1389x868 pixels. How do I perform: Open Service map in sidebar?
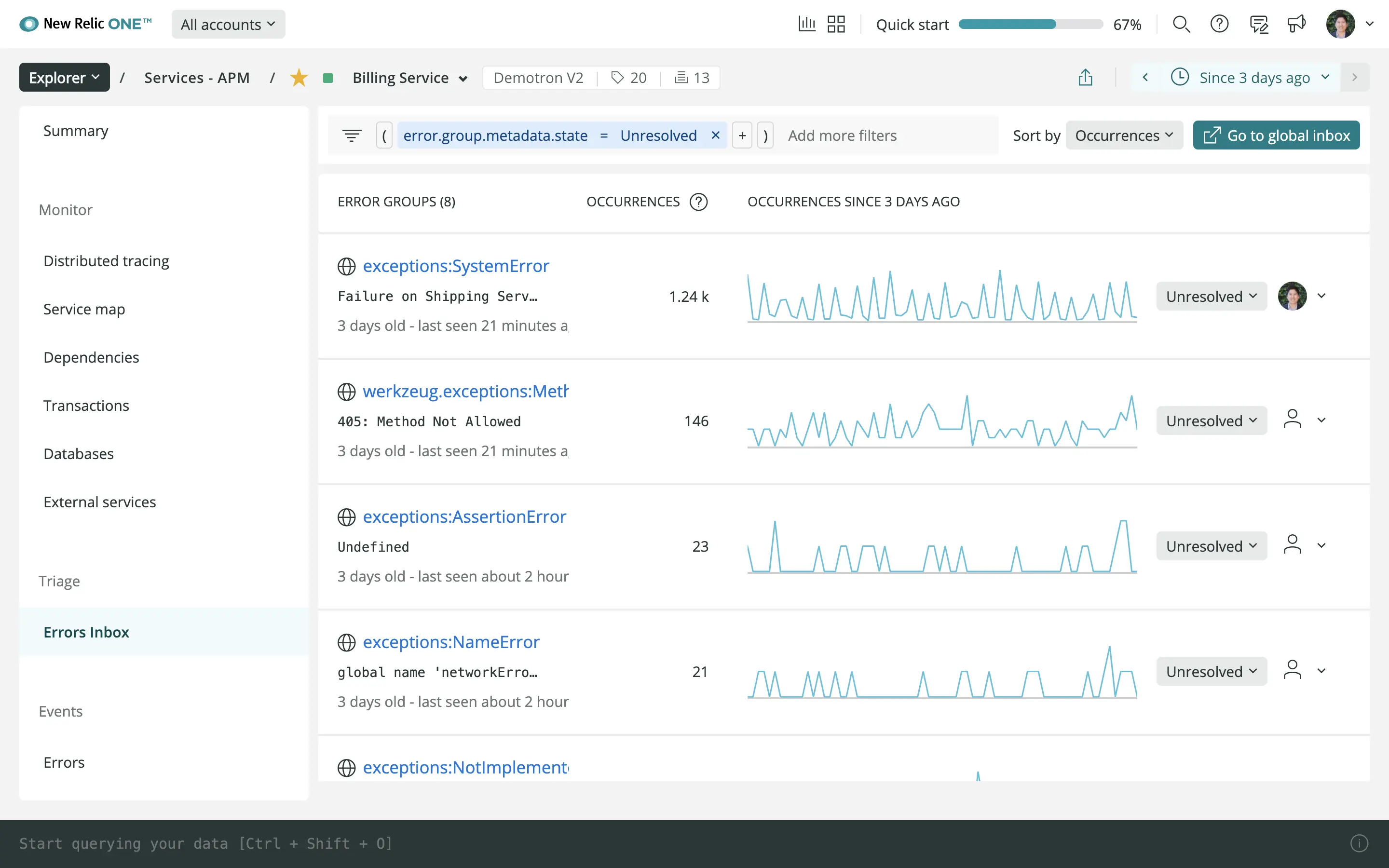164,309
